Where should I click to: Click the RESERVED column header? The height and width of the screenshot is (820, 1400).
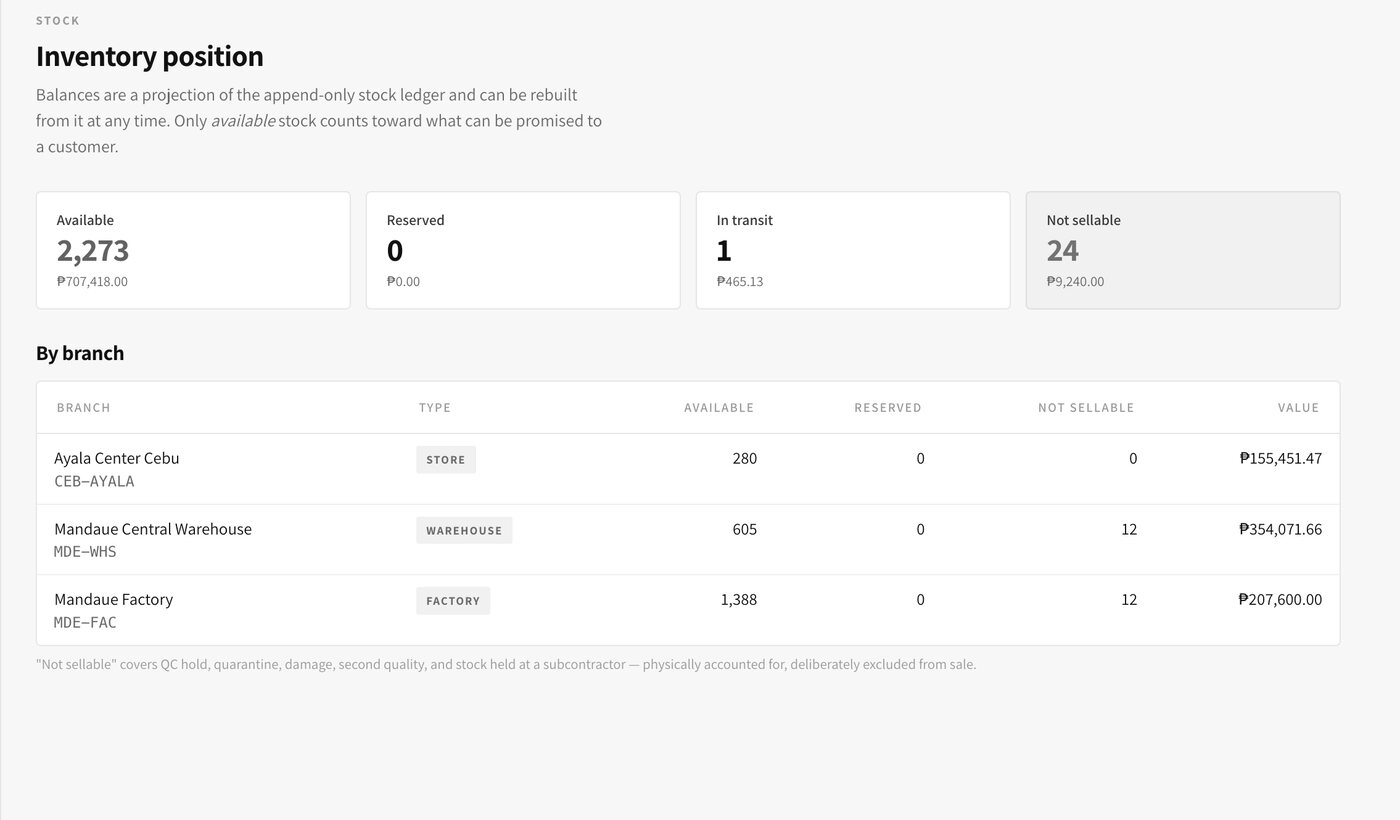click(888, 407)
